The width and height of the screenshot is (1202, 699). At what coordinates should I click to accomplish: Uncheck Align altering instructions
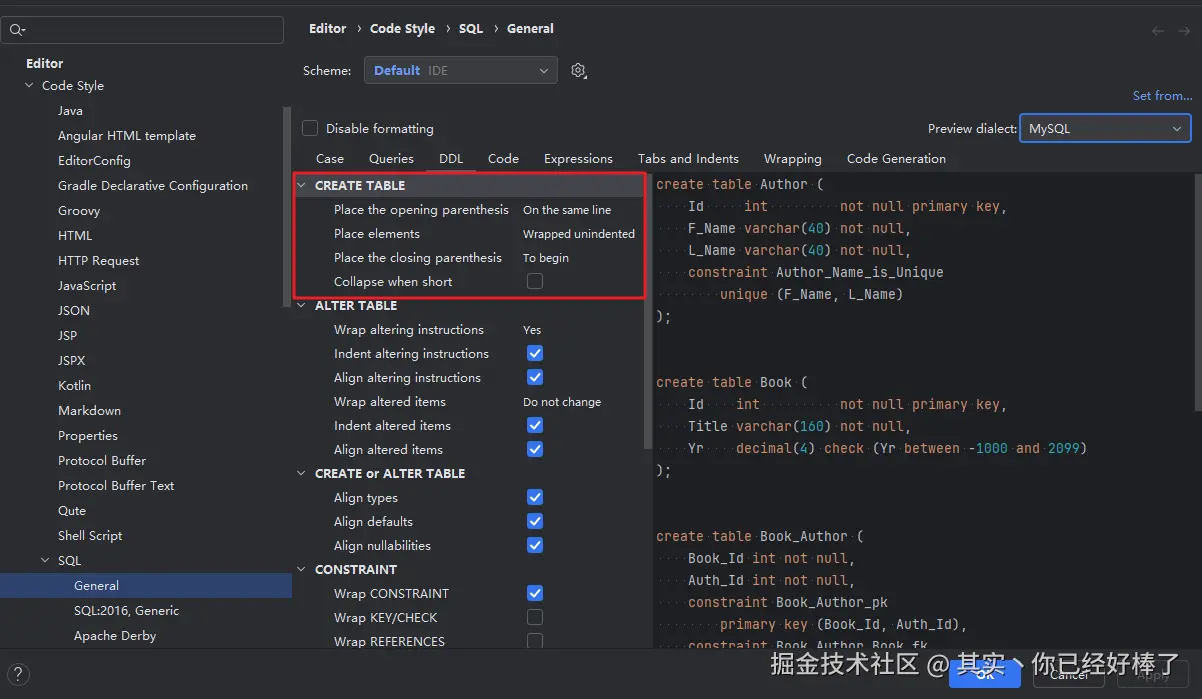pos(535,378)
